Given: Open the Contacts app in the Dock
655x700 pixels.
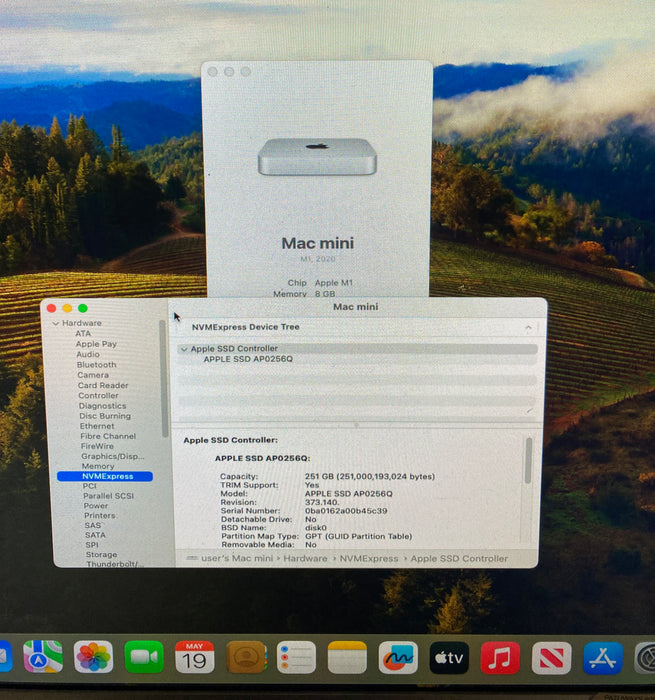Looking at the screenshot, I should click(245, 657).
